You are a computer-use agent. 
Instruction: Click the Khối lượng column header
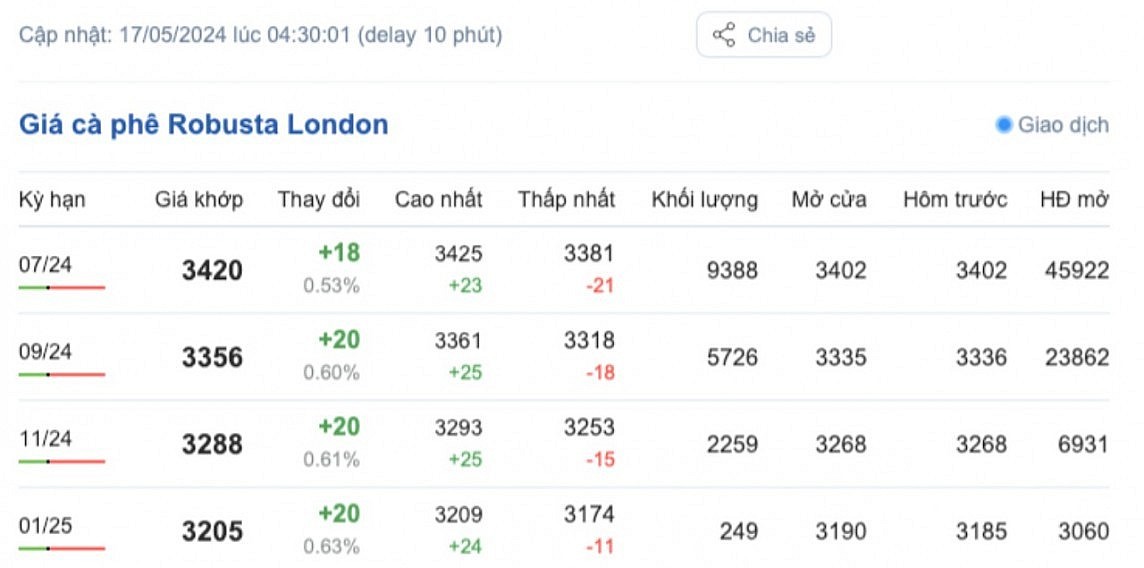[704, 199]
